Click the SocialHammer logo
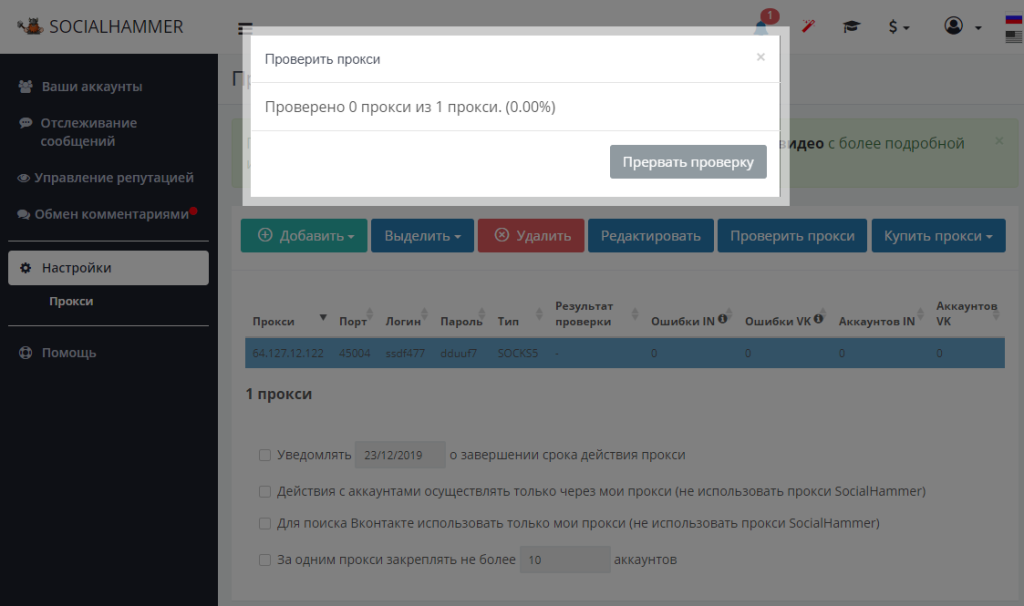1024x606 pixels. click(100, 27)
